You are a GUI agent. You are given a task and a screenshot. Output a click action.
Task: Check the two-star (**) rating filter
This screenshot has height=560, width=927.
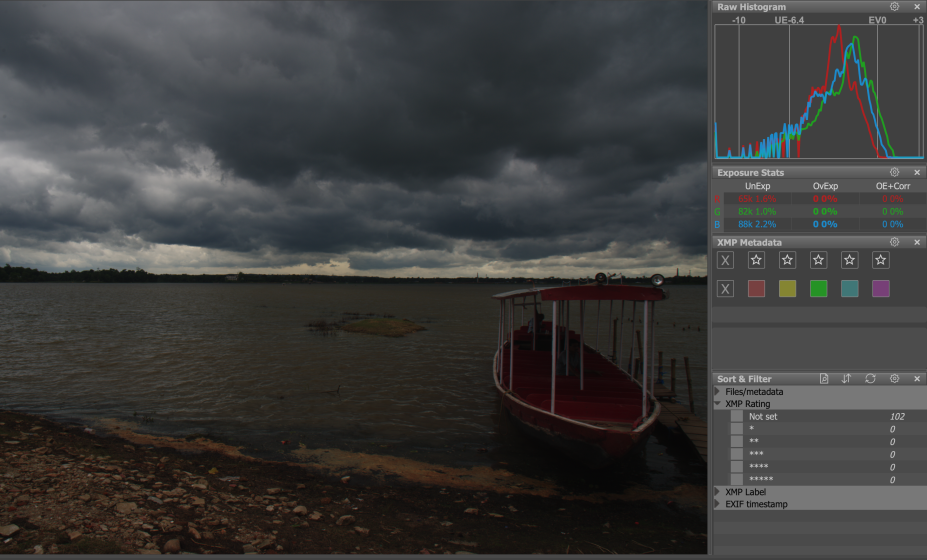click(x=737, y=441)
